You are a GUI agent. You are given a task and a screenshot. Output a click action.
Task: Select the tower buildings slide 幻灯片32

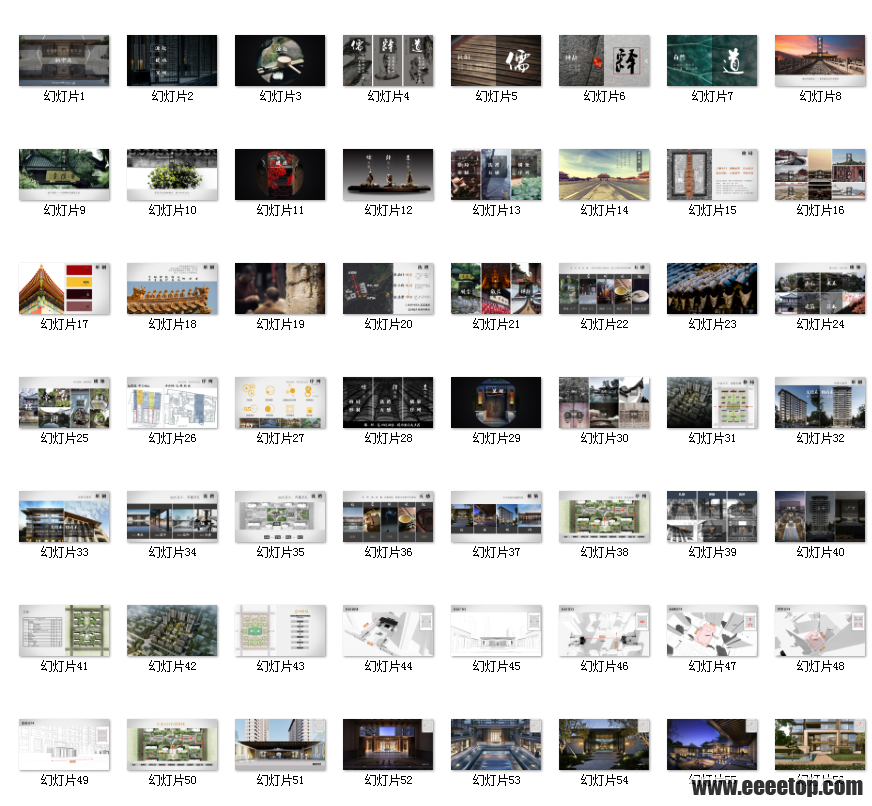820,403
